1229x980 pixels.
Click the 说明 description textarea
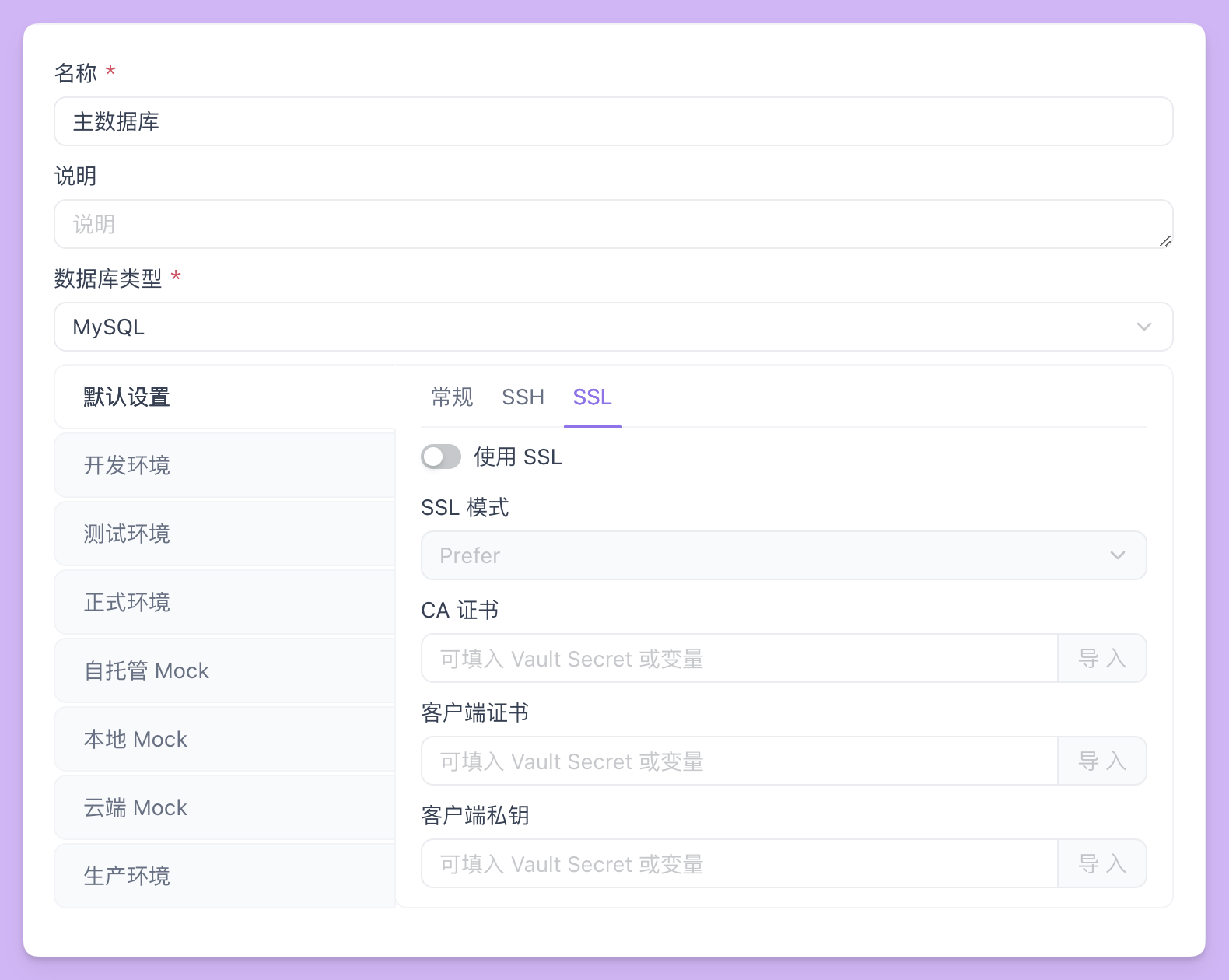click(613, 224)
